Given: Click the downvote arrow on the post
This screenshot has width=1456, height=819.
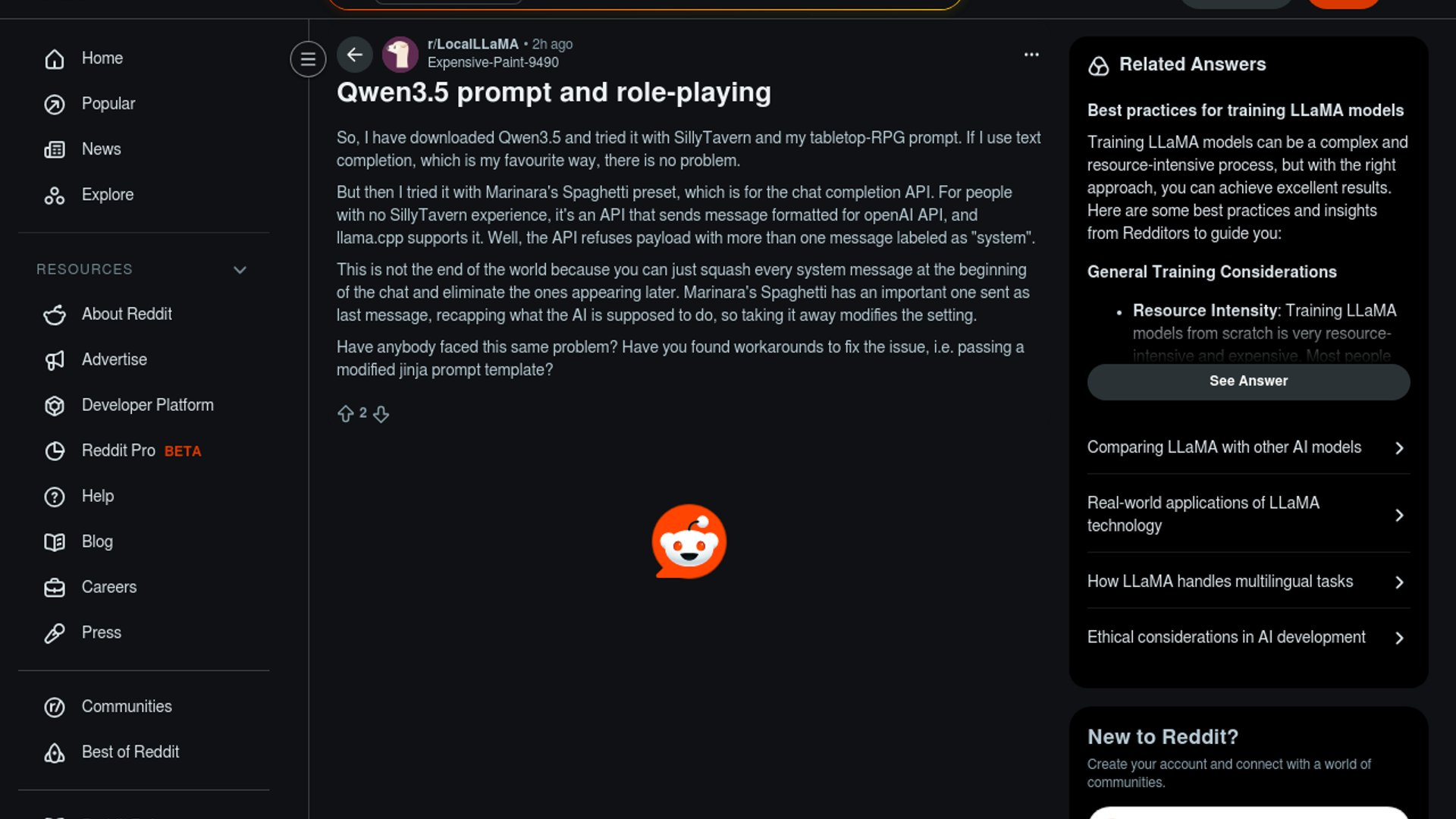Looking at the screenshot, I should [381, 413].
